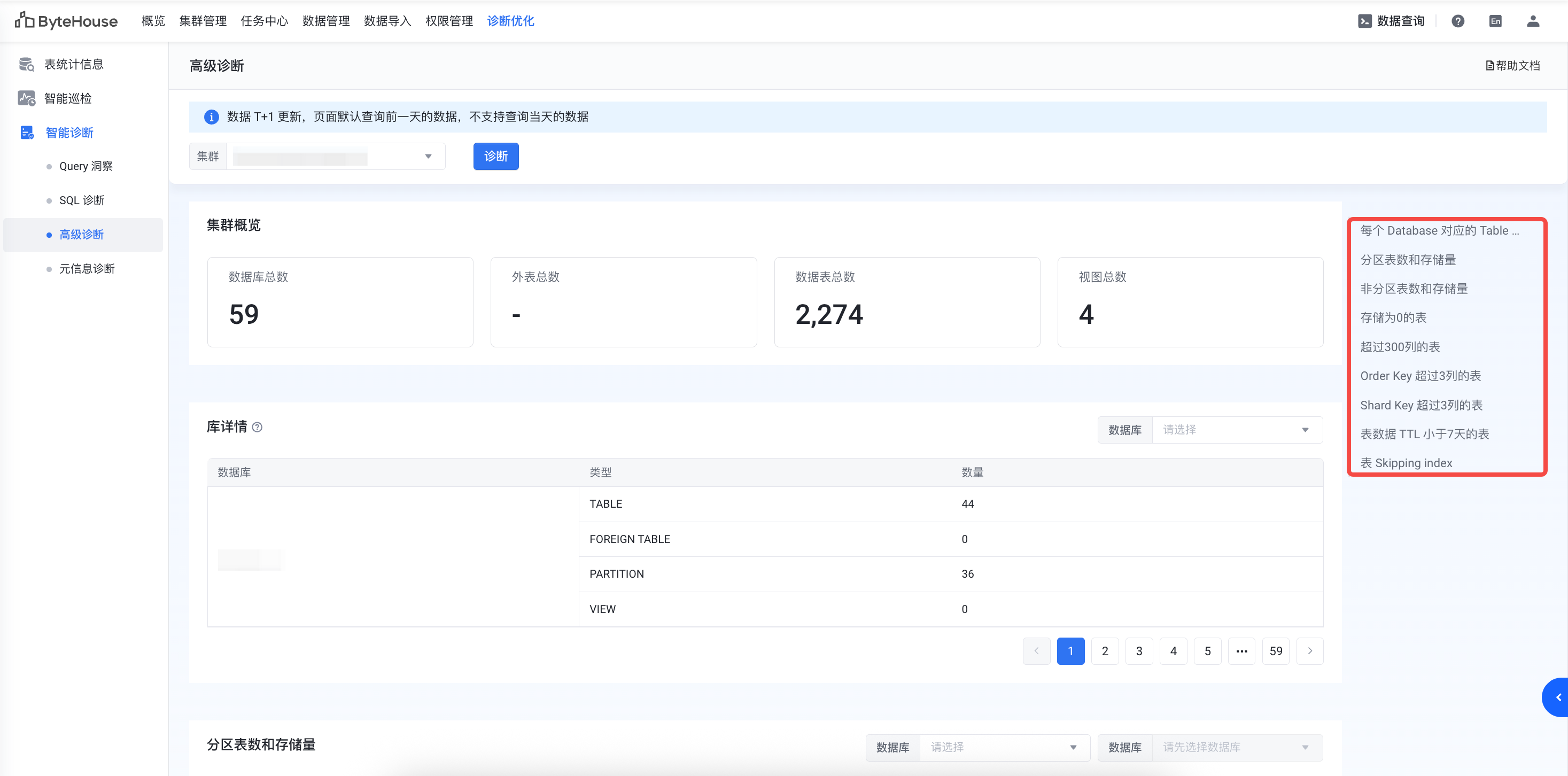
Task: Select SQL 诊断 in sidebar
Action: (82, 200)
